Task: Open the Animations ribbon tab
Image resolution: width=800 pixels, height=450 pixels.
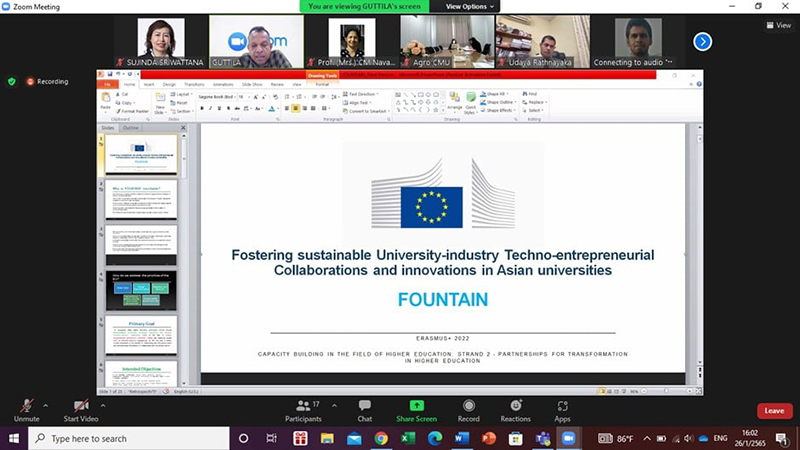Action: pyautogui.click(x=223, y=84)
